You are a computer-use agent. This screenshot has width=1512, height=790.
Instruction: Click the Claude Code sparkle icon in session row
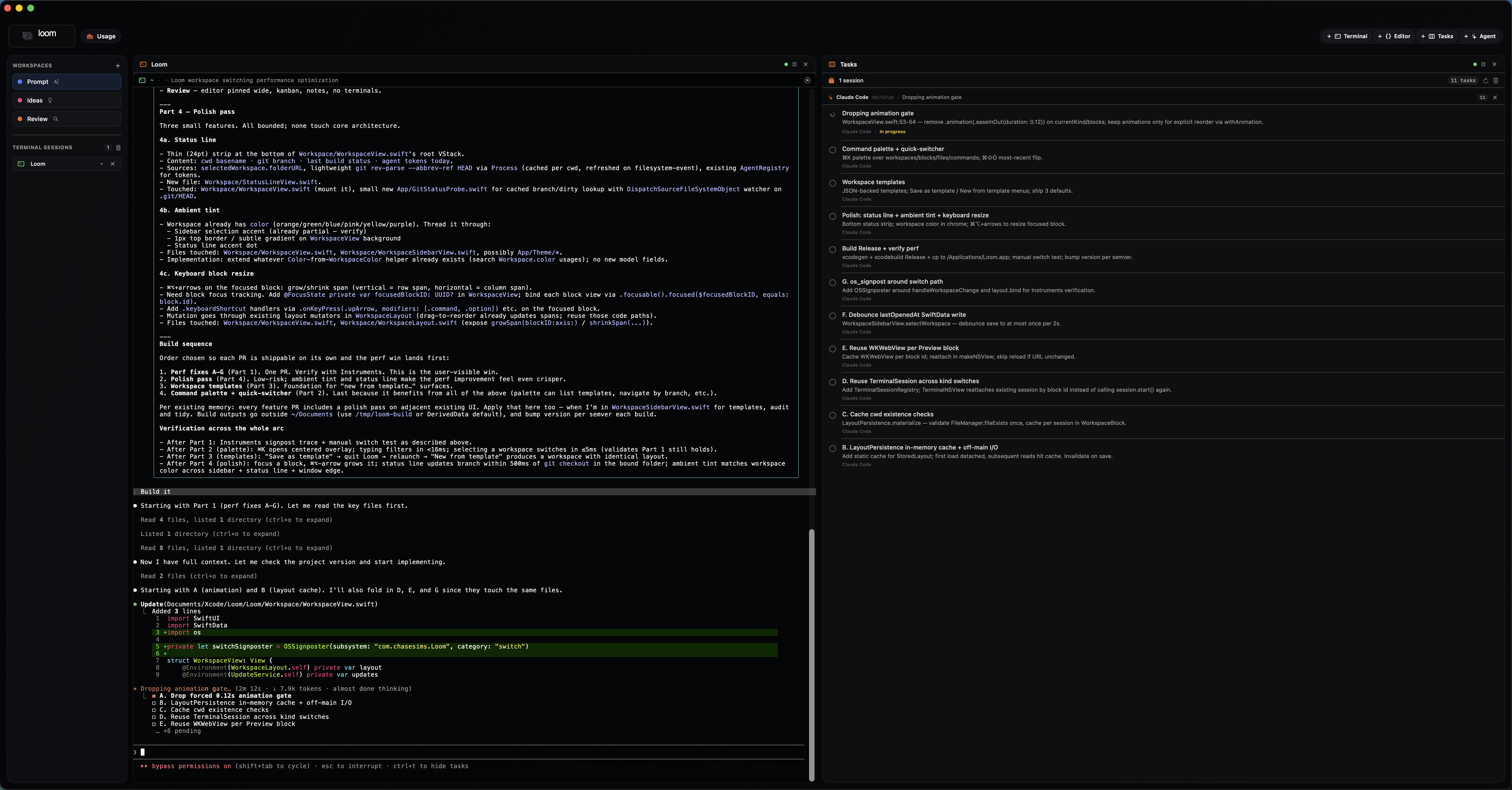831,97
